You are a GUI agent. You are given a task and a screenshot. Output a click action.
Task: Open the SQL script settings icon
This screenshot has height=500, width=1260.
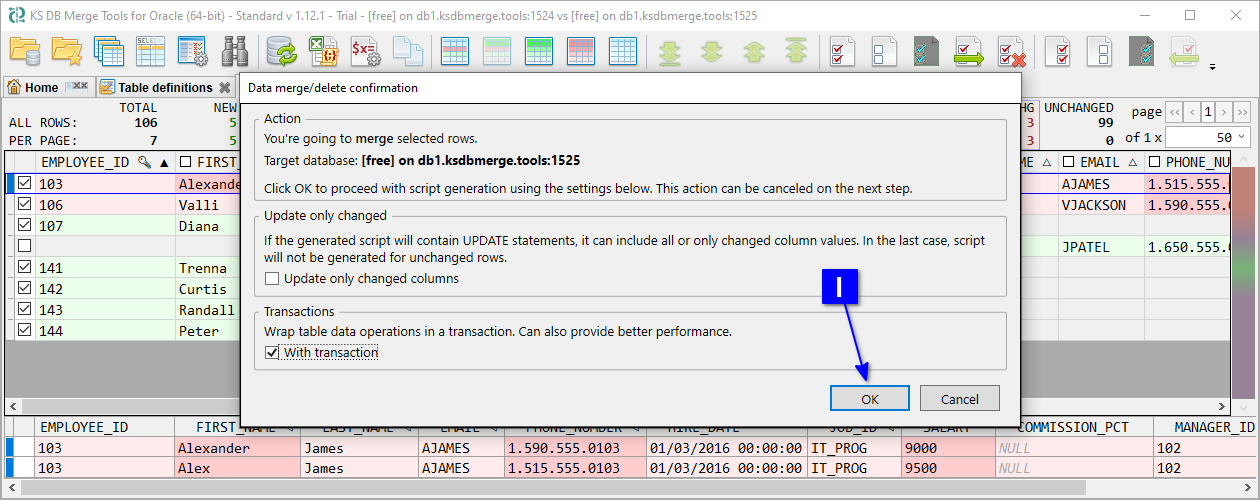pos(363,51)
